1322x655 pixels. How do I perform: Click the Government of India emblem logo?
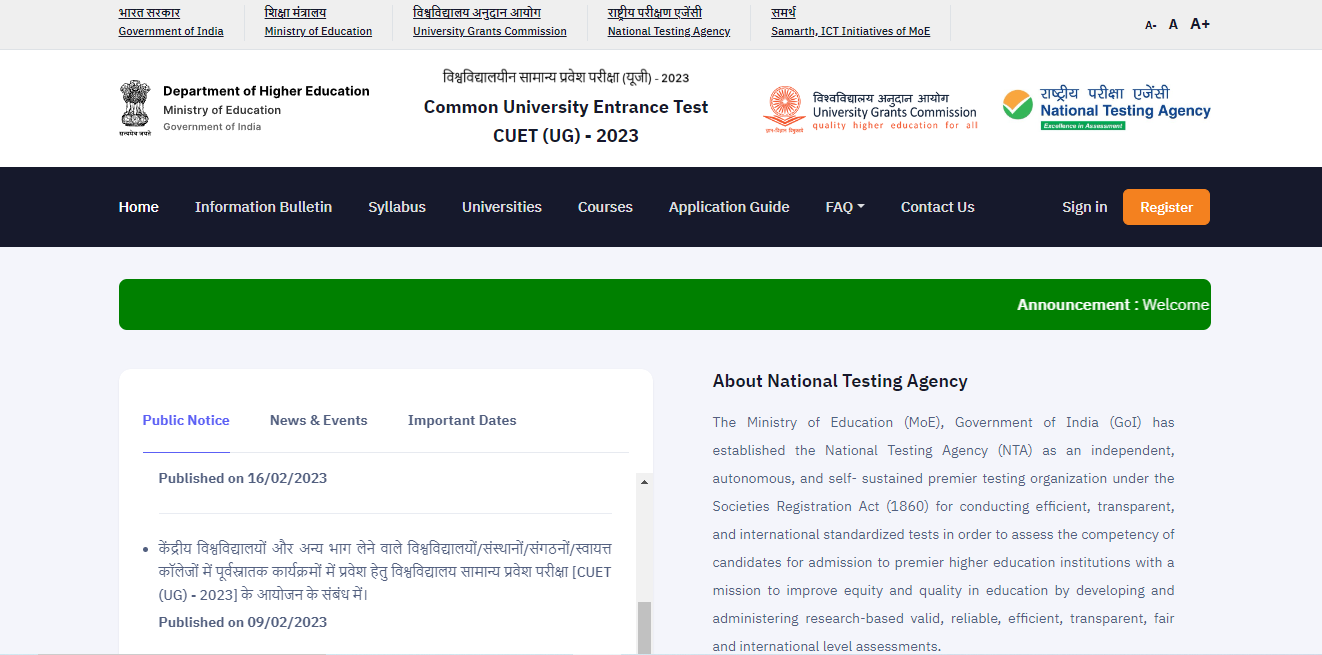(x=135, y=108)
